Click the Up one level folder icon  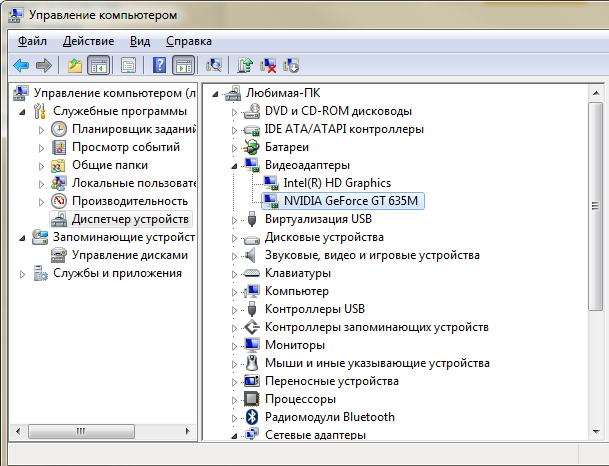pyautogui.click(x=75, y=65)
